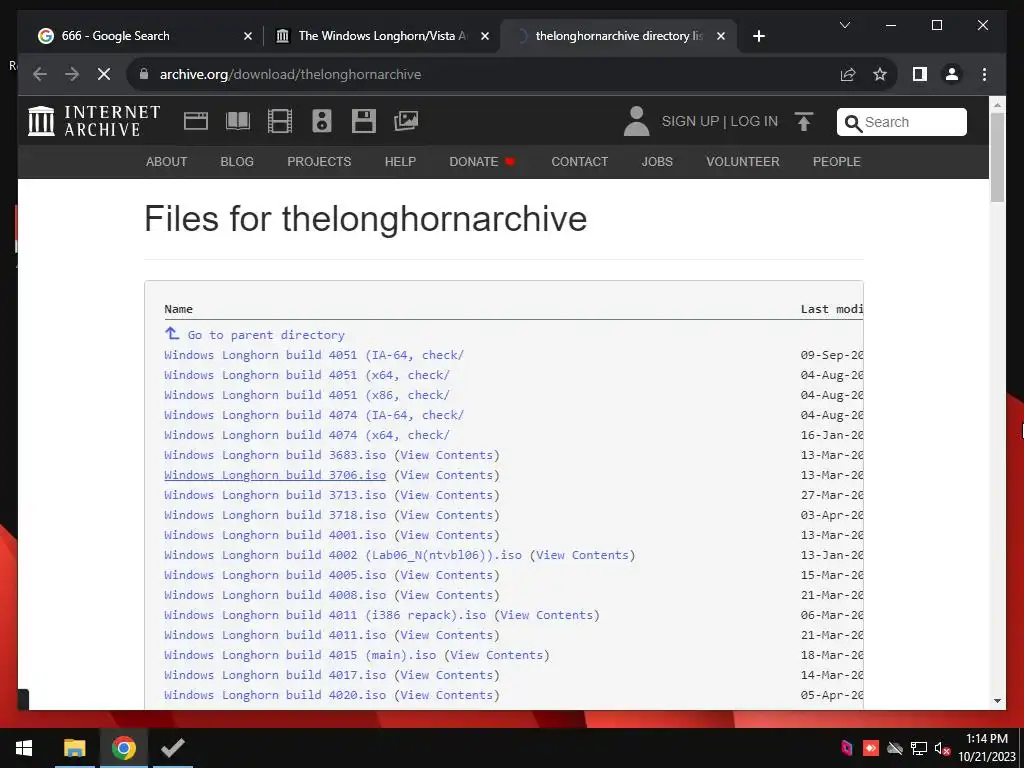The height and width of the screenshot is (768, 1024).
Task: Open the JOBS menu item
Action: pos(657,162)
